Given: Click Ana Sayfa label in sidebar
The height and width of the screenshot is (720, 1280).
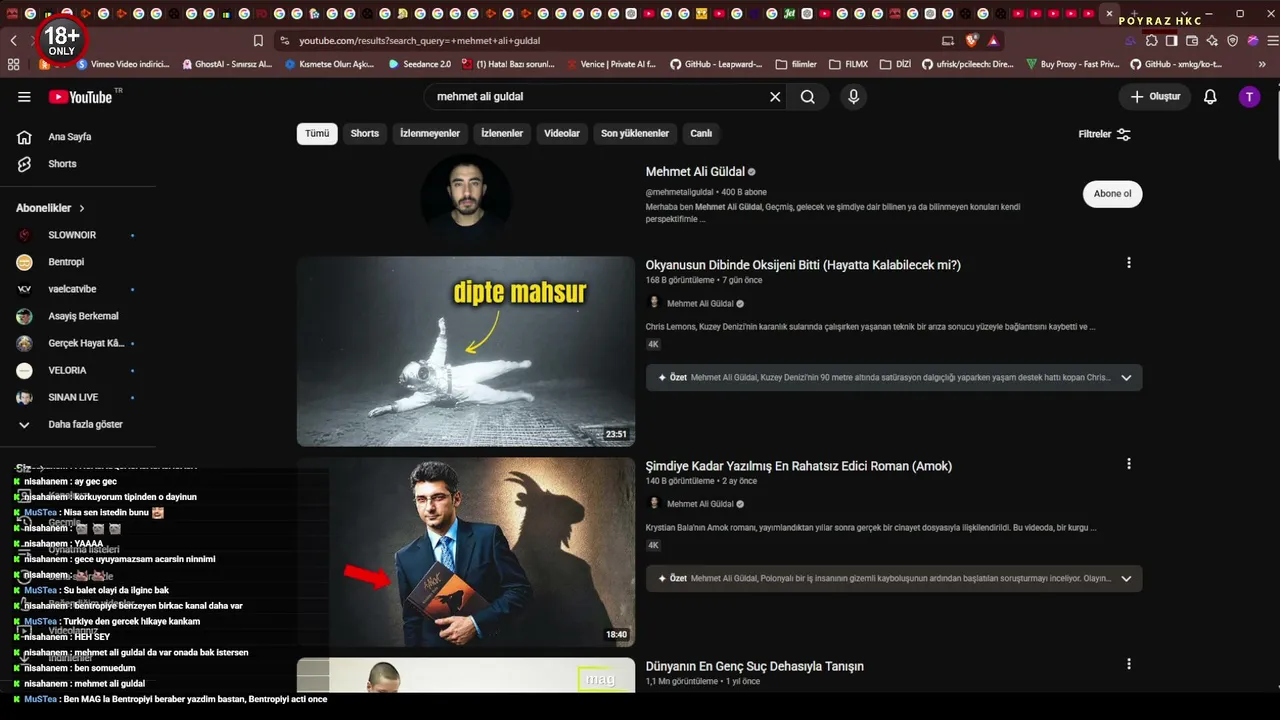Looking at the screenshot, I should (70, 137).
